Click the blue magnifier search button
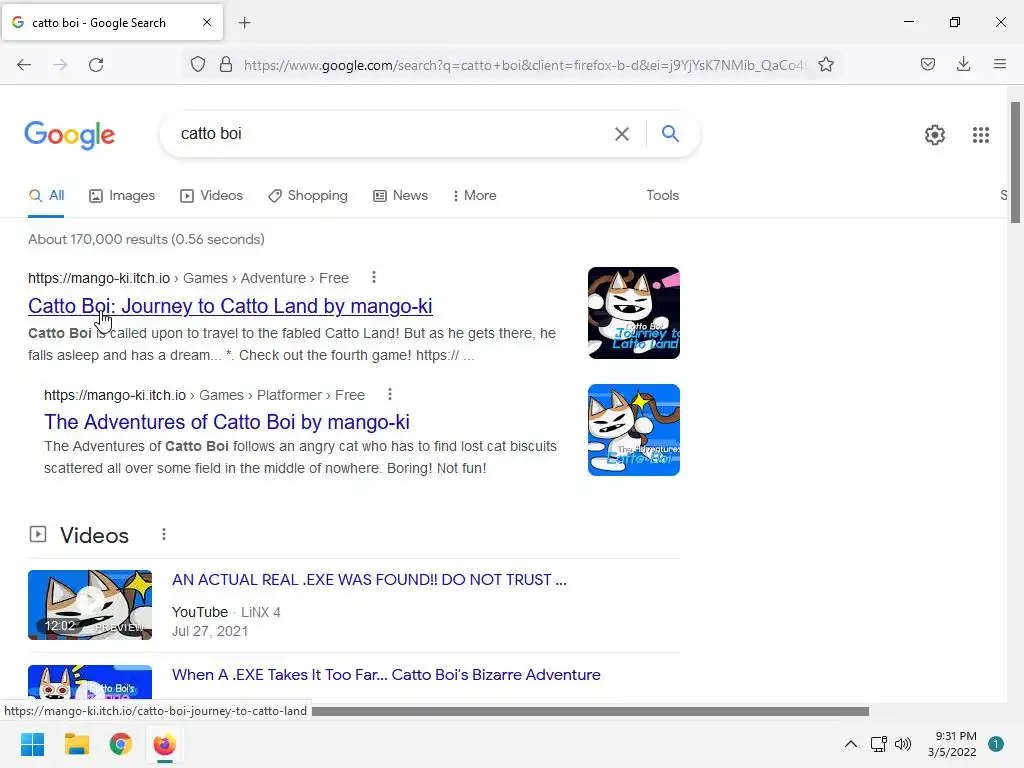Image resolution: width=1024 pixels, height=768 pixels. coord(670,133)
